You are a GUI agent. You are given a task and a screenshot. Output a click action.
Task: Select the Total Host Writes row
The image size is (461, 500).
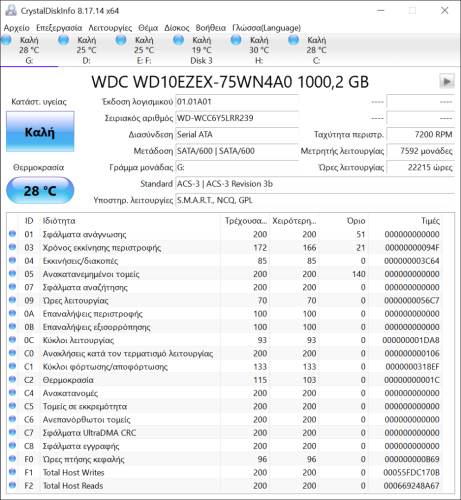(x=230, y=472)
